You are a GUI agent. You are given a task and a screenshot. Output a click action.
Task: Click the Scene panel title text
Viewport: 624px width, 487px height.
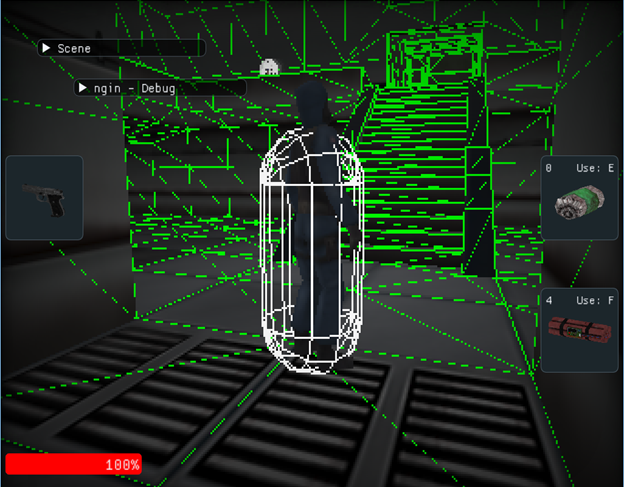pyautogui.click(x=74, y=49)
